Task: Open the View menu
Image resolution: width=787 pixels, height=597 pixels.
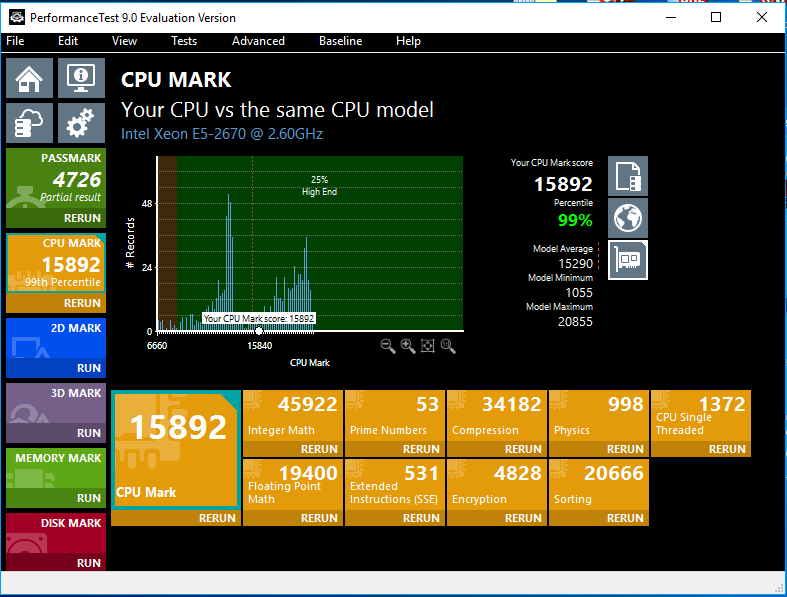Action: click(x=124, y=41)
